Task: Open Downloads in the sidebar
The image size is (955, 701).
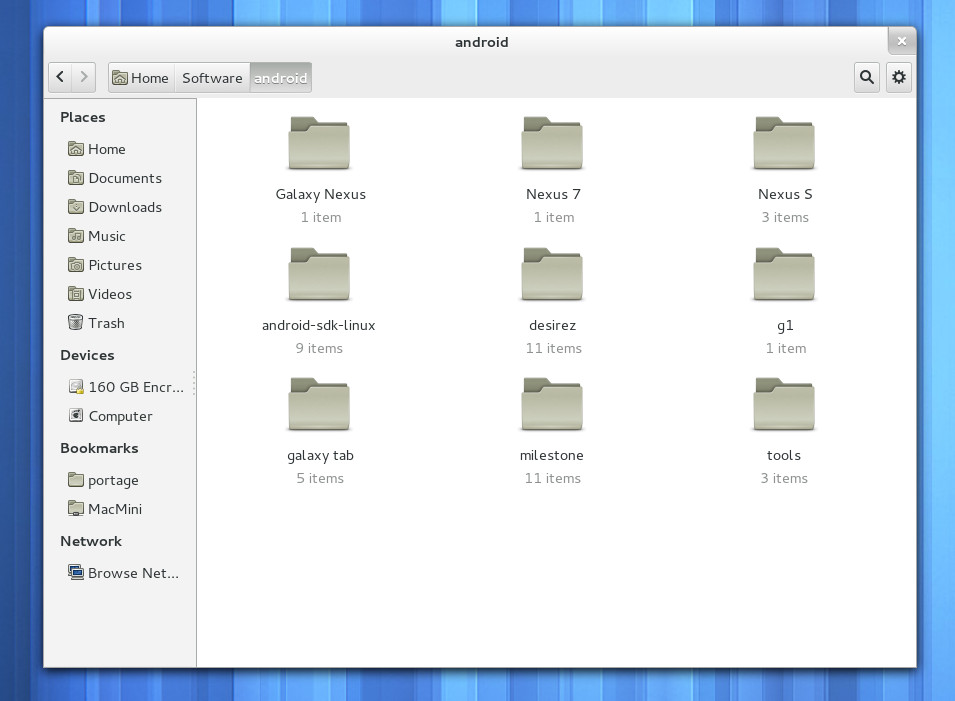Action: [121, 207]
